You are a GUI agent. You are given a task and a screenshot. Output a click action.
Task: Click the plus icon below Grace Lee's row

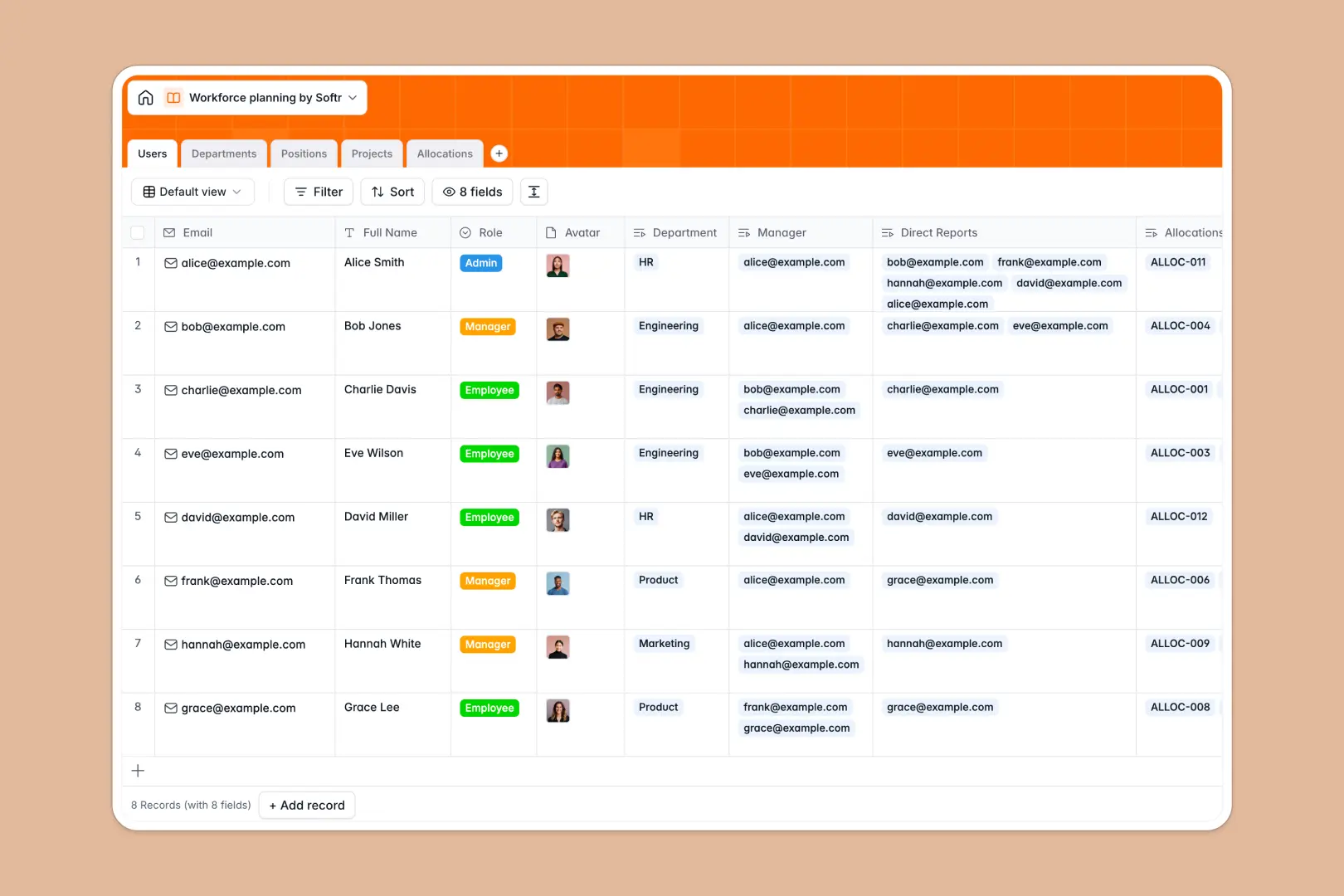[138, 771]
